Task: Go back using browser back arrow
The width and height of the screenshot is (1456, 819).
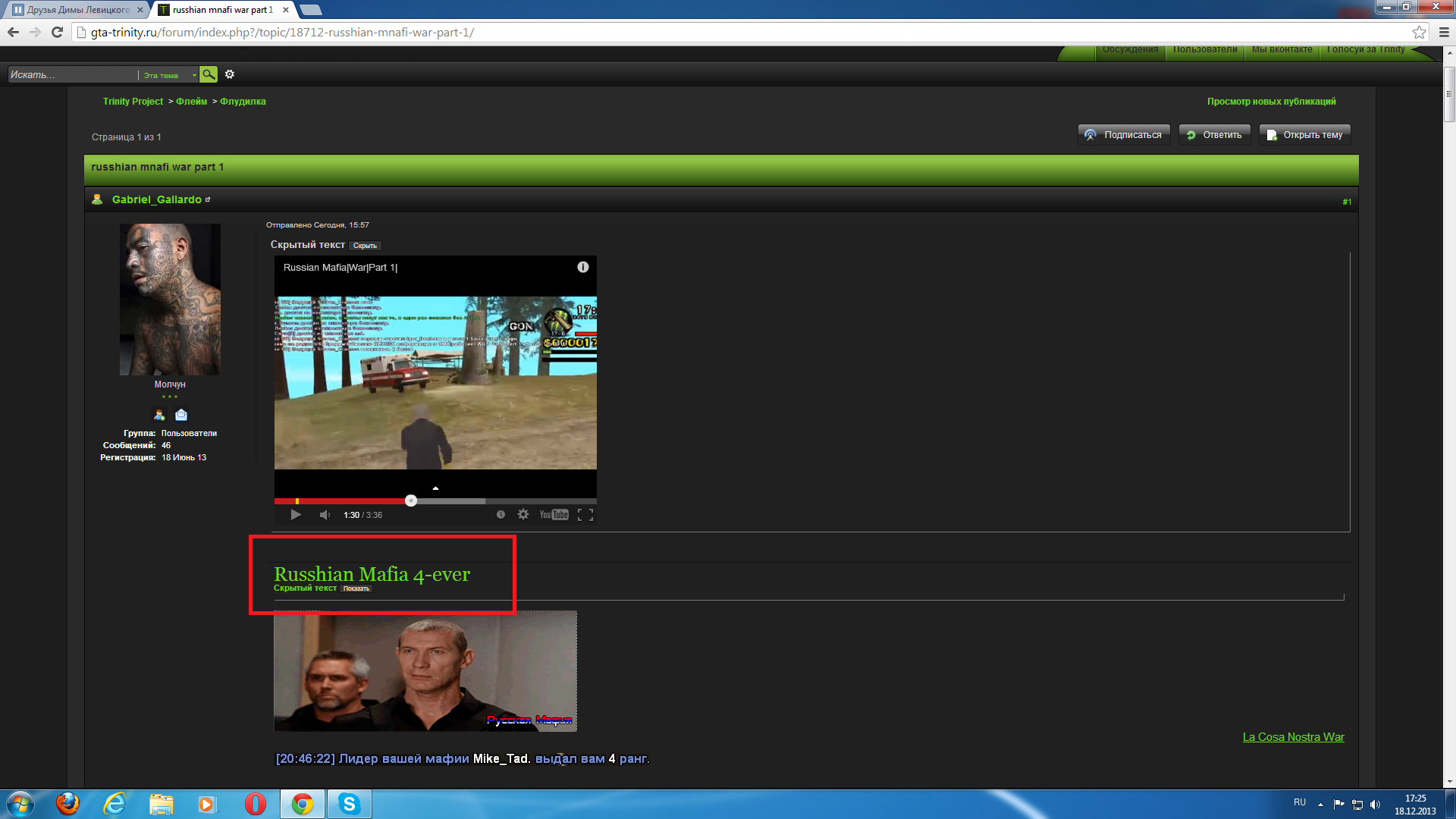Action: tap(13, 32)
